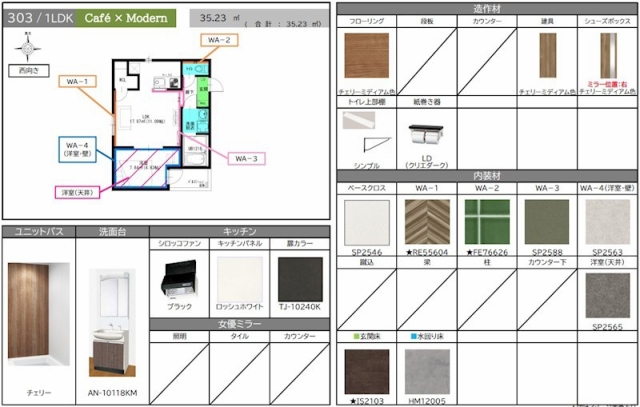The image size is (640, 407).
Task: Select the LD toilet paper holder image
Action: point(427,135)
